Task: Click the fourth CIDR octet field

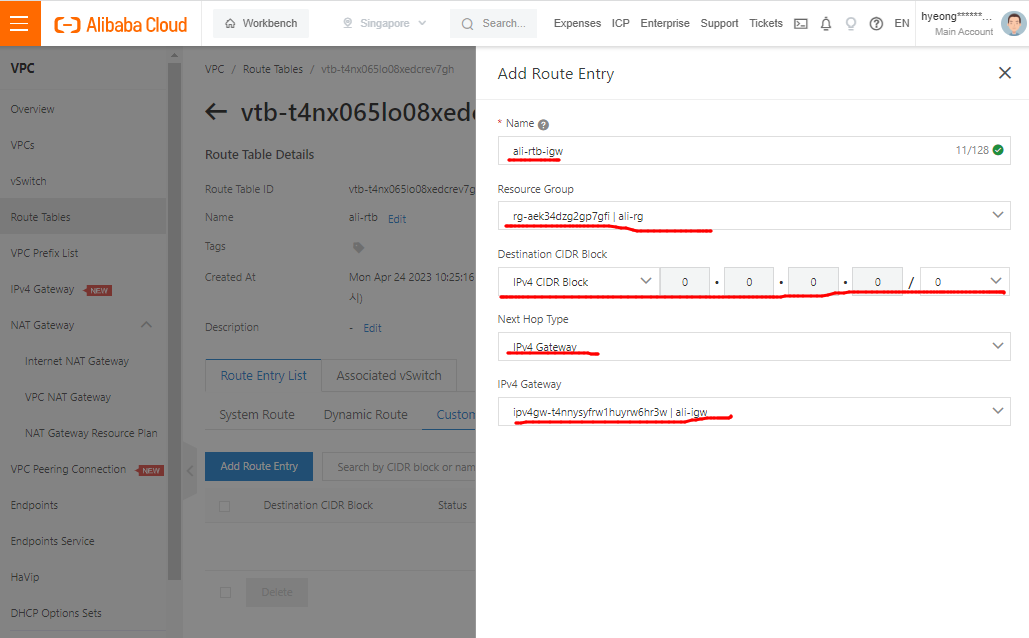Action: pos(877,282)
